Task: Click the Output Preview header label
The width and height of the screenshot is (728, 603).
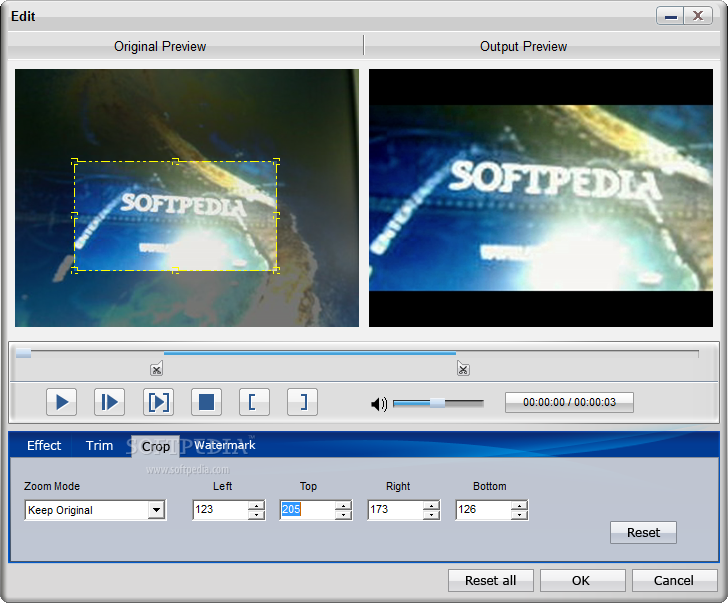Action: point(523,46)
